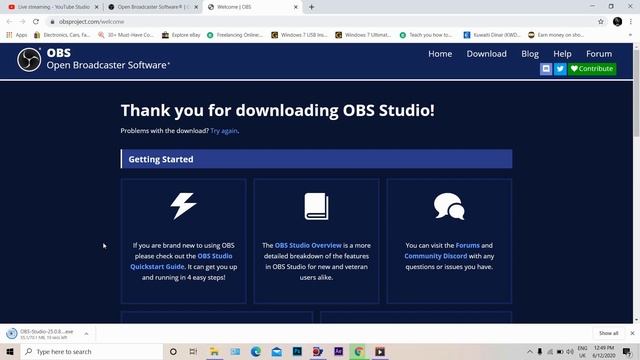
Task: Open Cortana circle icon on taskbar
Action: 173,351
